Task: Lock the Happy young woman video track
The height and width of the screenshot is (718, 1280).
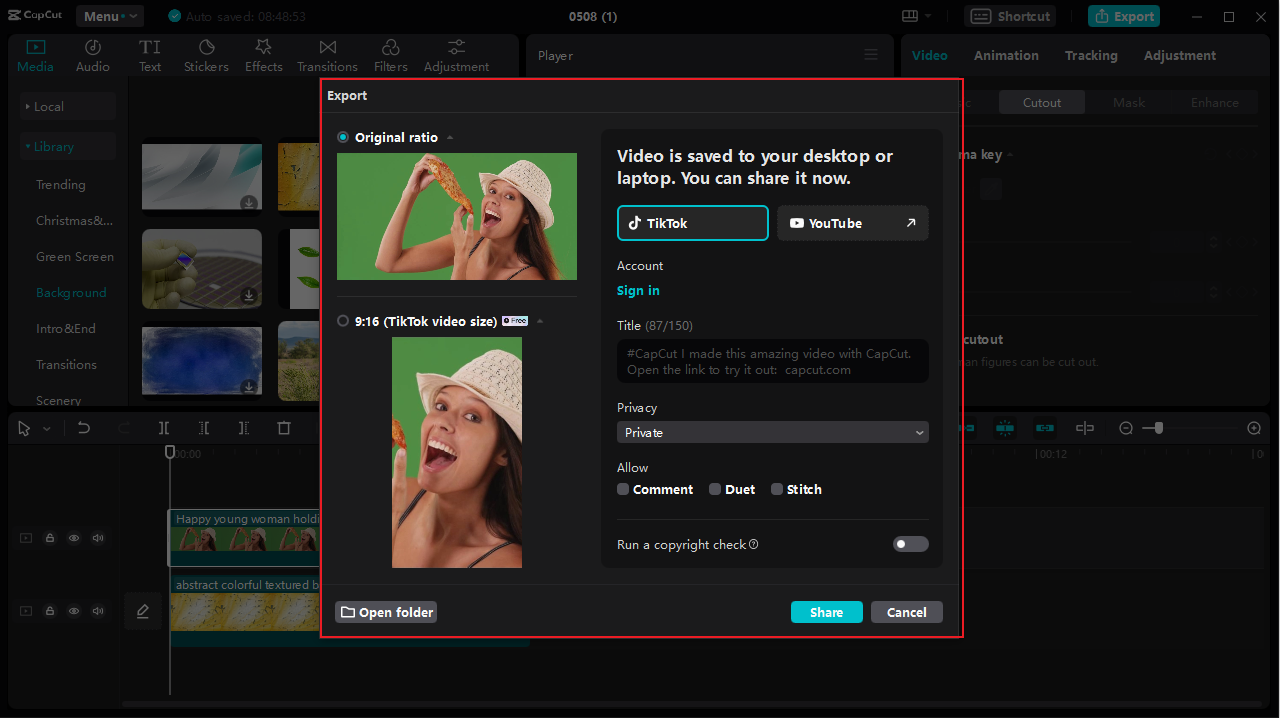Action: pos(50,538)
